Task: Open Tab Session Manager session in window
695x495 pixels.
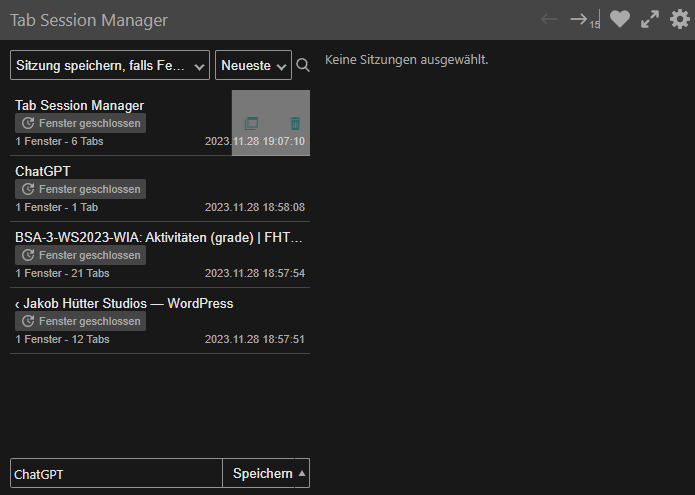Action: tap(252, 123)
